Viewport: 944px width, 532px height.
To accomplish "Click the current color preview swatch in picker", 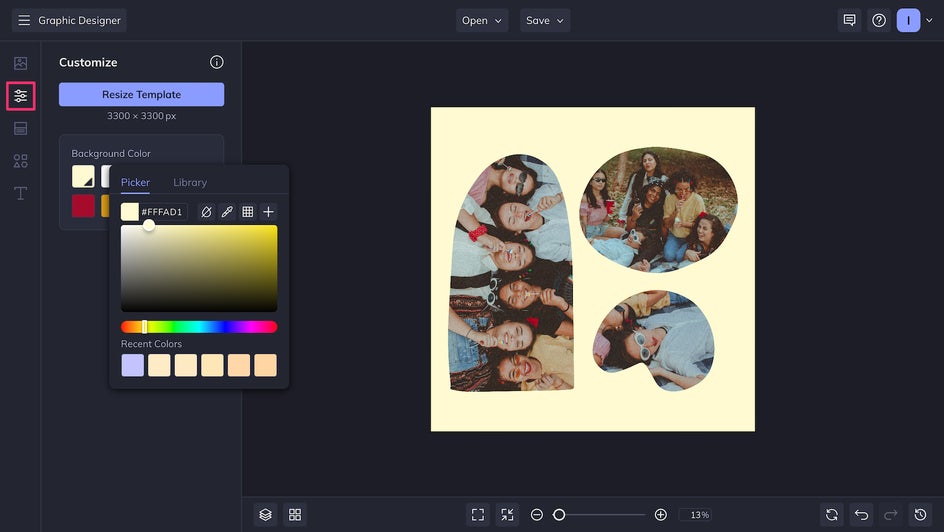I will click(x=129, y=212).
